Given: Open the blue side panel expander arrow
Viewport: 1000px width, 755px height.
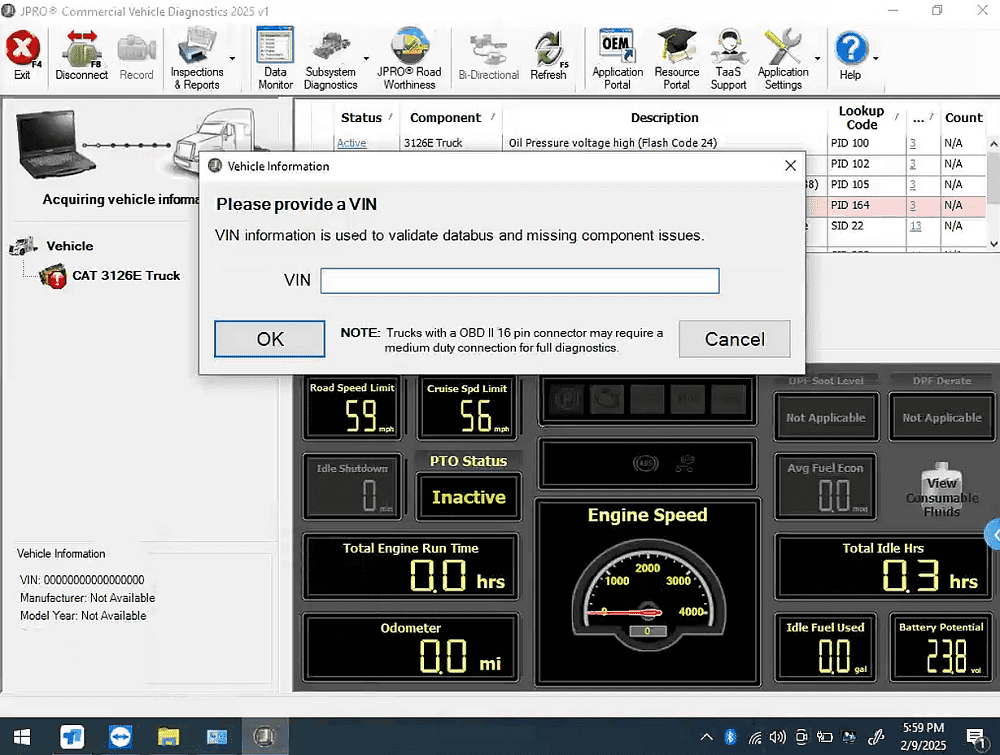Looking at the screenshot, I should tap(993, 534).
